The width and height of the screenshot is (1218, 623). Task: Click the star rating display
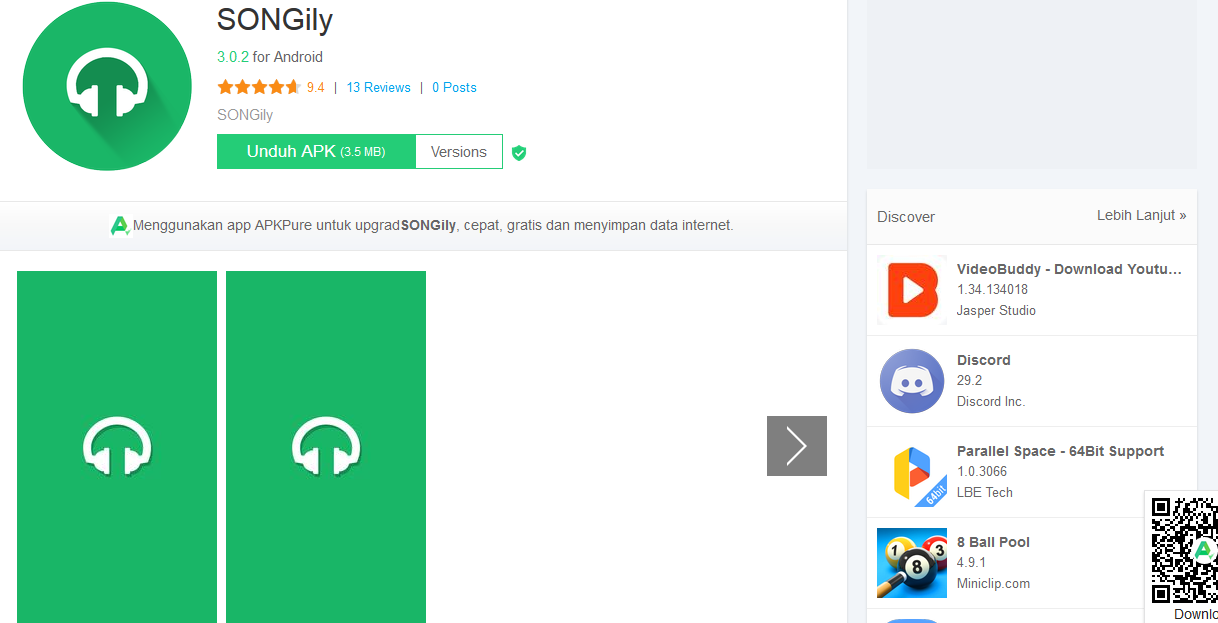[x=259, y=87]
